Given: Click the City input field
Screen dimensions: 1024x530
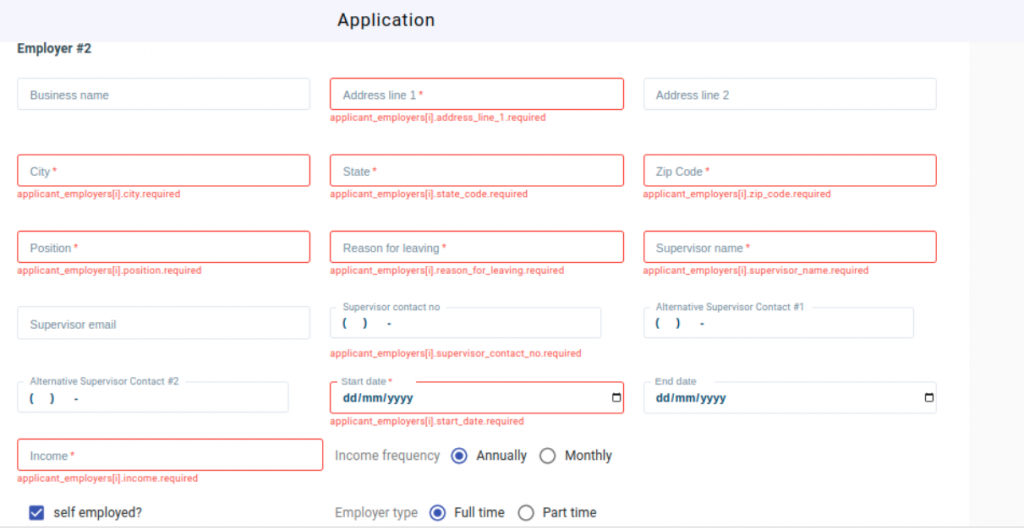Looking at the screenshot, I should point(163,171).
